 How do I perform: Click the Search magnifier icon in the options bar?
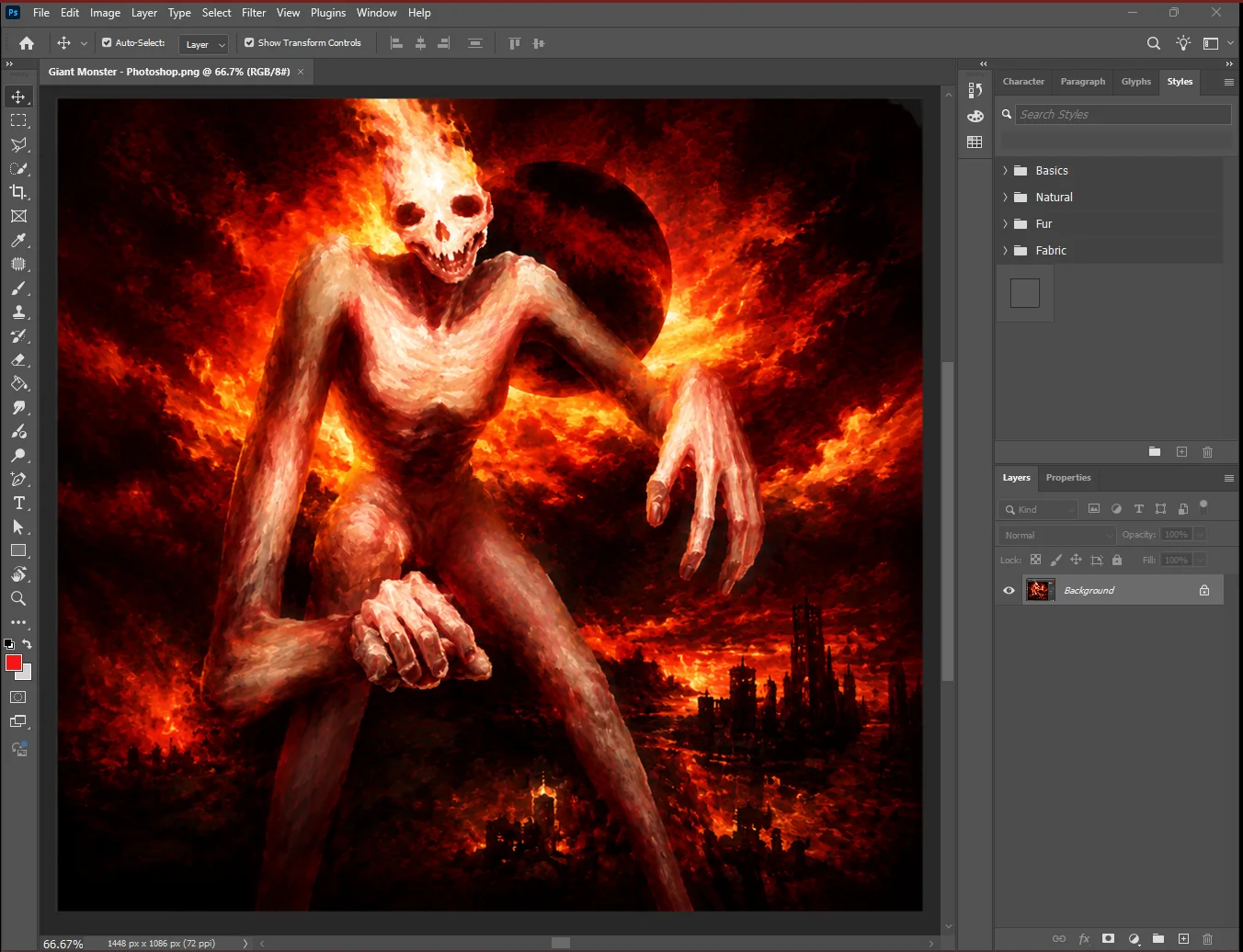1154,43
